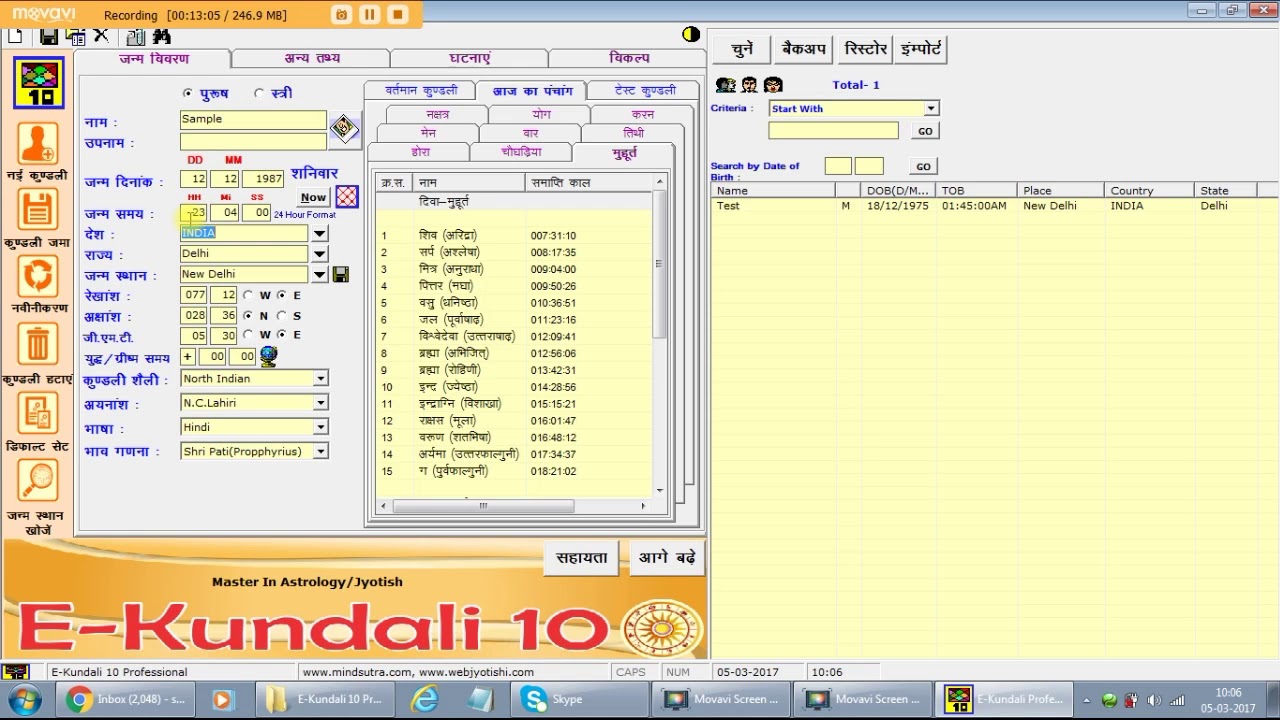
Task: Open the कुण्डली शैली North Indian dropdown
Action: [320, 379]
